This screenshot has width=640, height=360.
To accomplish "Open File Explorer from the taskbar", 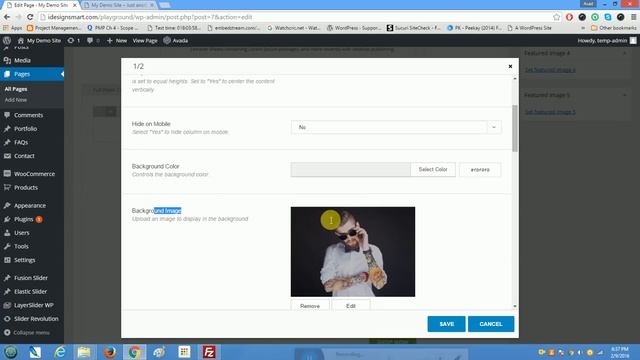I will [84, 352].
